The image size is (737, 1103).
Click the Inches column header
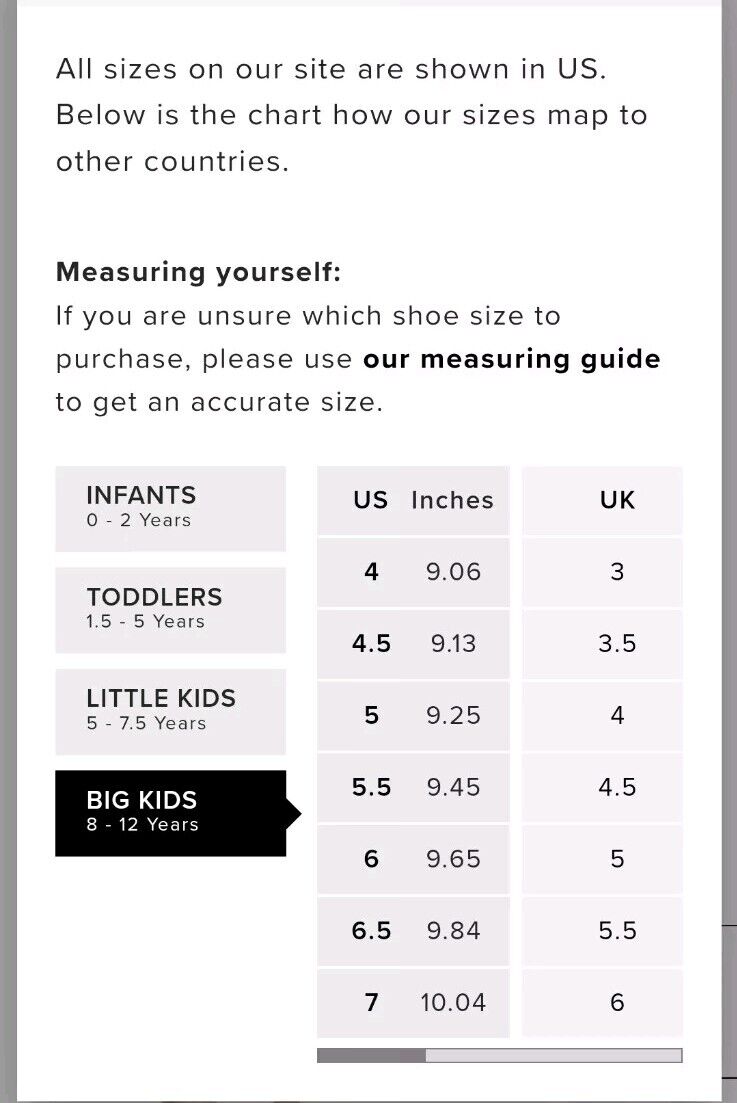pyautogui.click(x=453, y=500)
